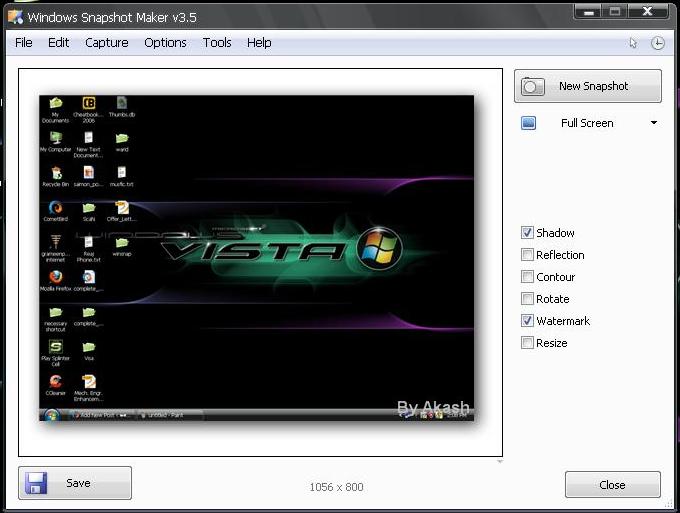Maximize the Windows Snapshot Maker window
This screenshot has width=680, height=513.
click(615, 12)
